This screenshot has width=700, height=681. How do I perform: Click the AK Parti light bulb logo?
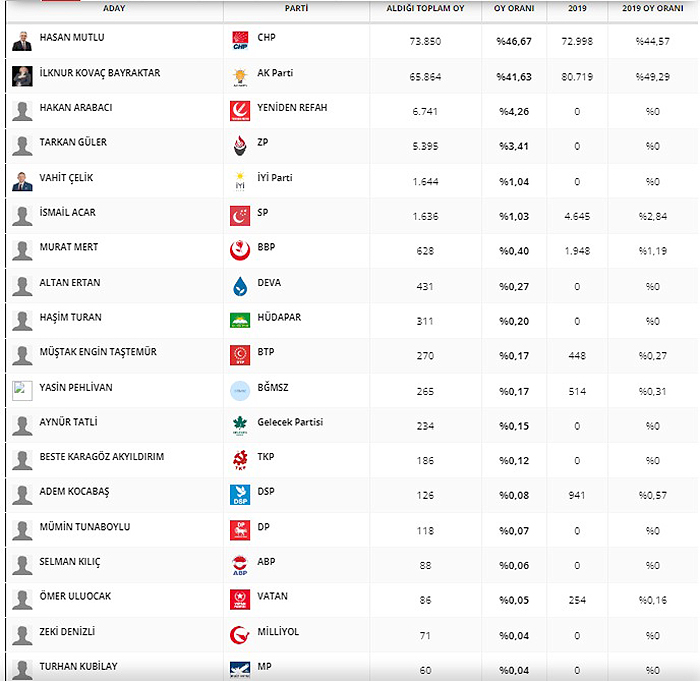(240, 76)
